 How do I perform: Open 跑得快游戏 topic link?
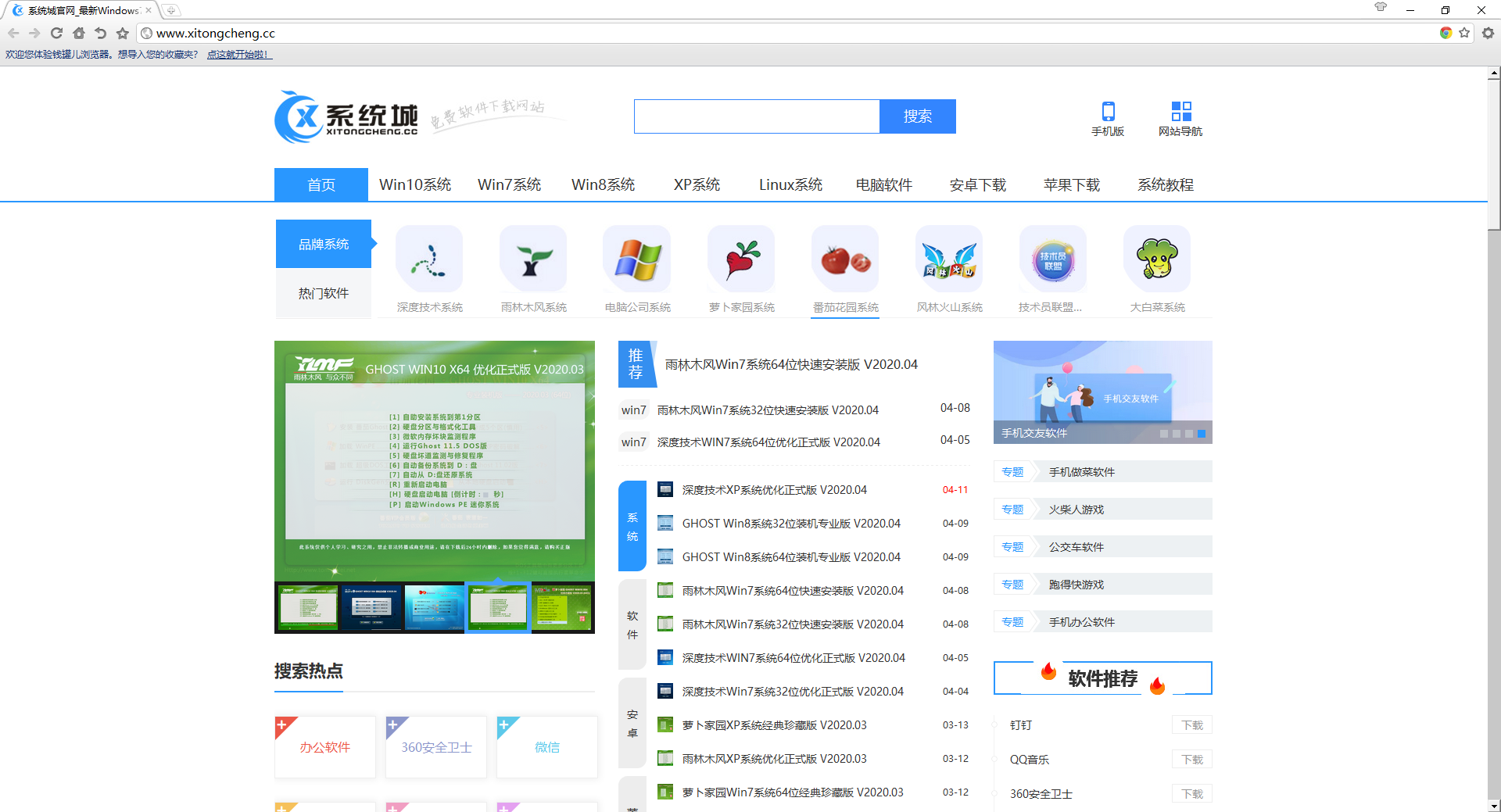(1076, 585)
